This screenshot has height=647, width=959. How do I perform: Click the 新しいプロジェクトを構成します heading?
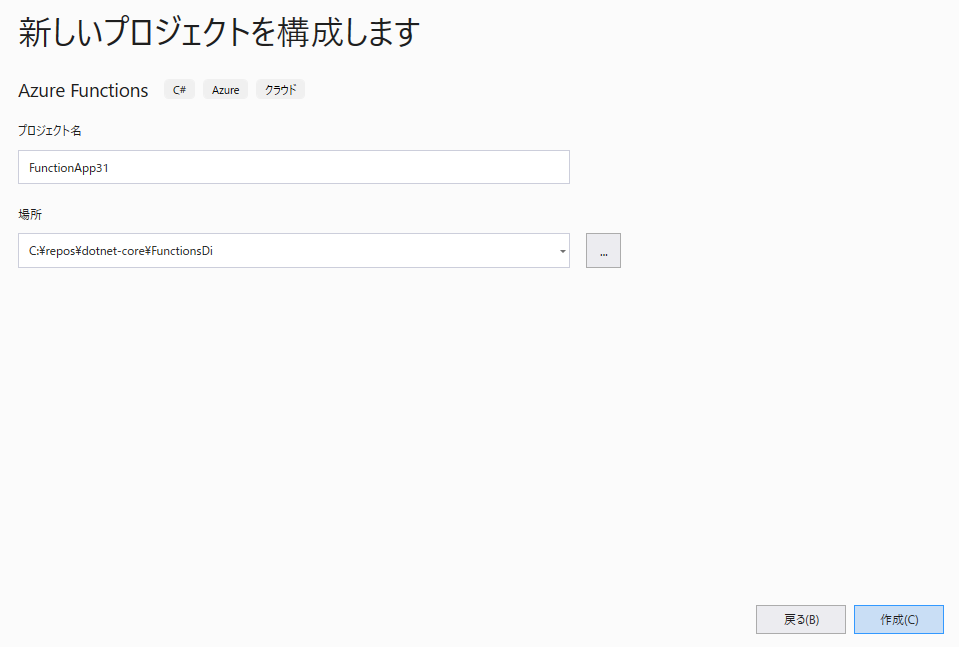[219, 32]
